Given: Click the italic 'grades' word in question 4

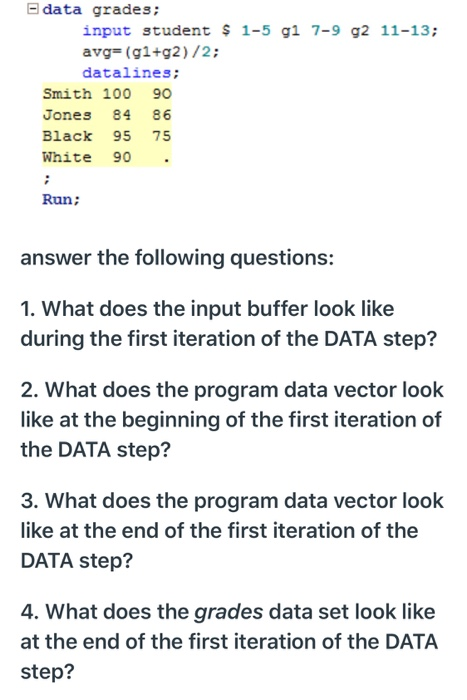Looking at the screenshot, I should pos(229,612).
